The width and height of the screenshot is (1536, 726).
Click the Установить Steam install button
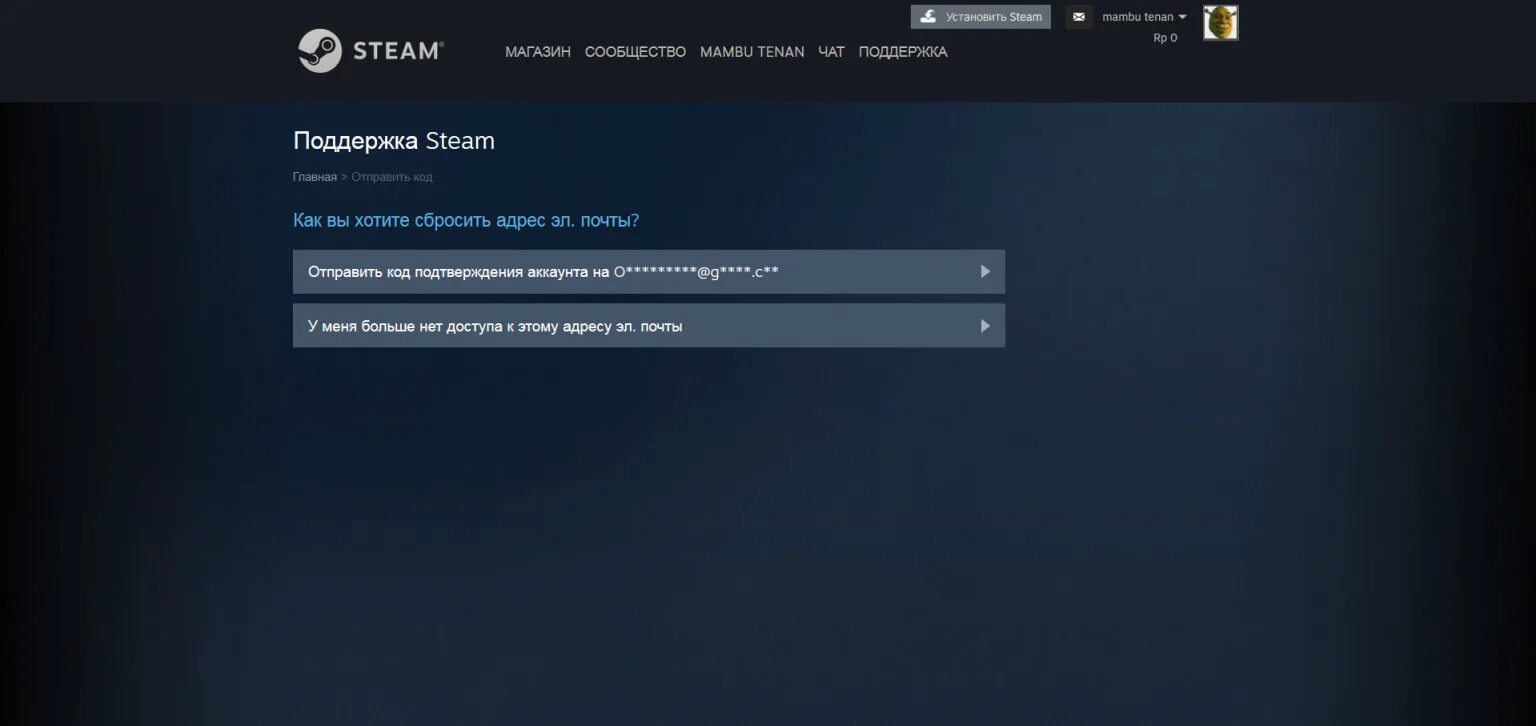(981, 17)
